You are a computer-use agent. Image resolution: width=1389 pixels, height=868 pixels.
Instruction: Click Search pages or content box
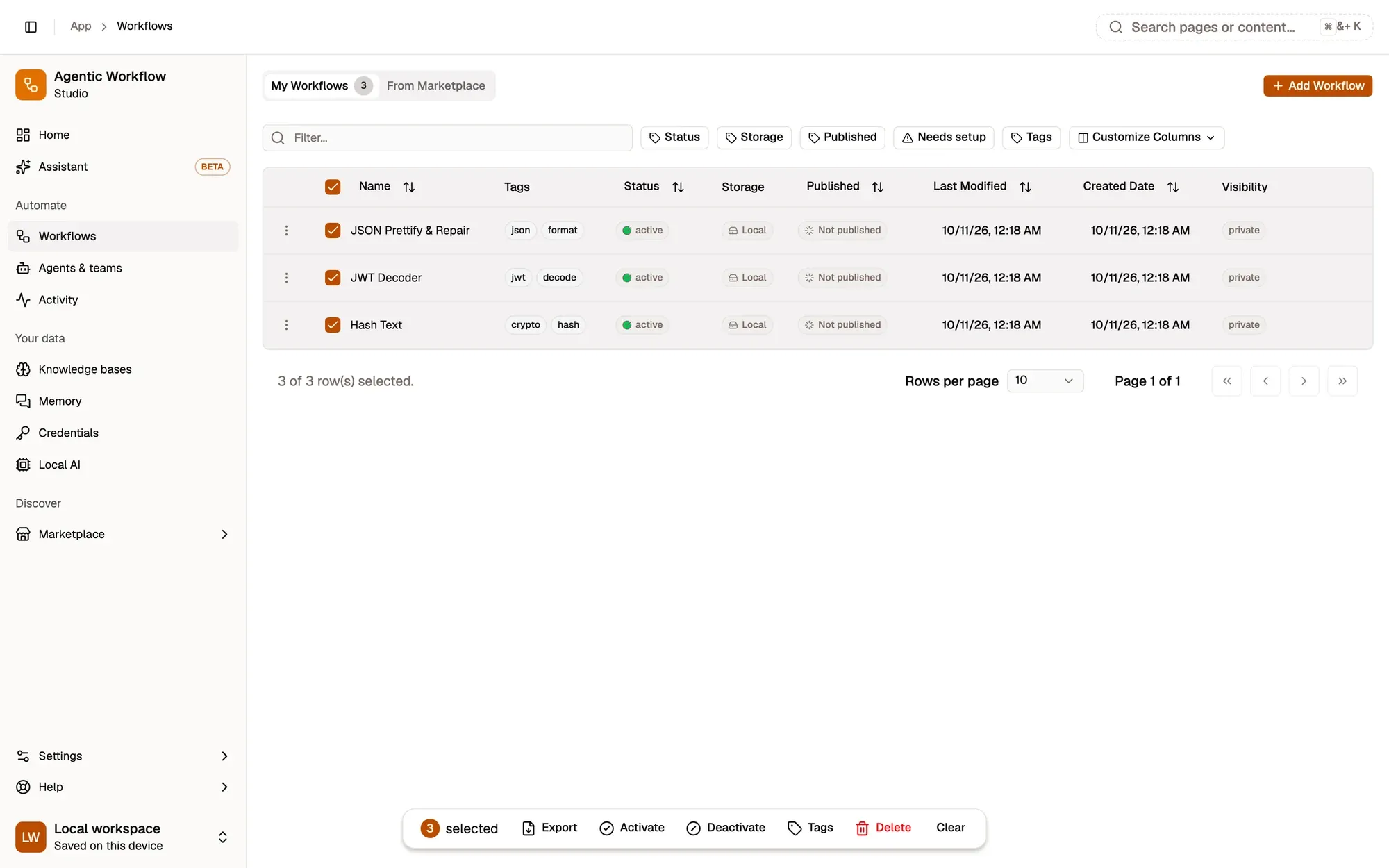point(1234,27)
